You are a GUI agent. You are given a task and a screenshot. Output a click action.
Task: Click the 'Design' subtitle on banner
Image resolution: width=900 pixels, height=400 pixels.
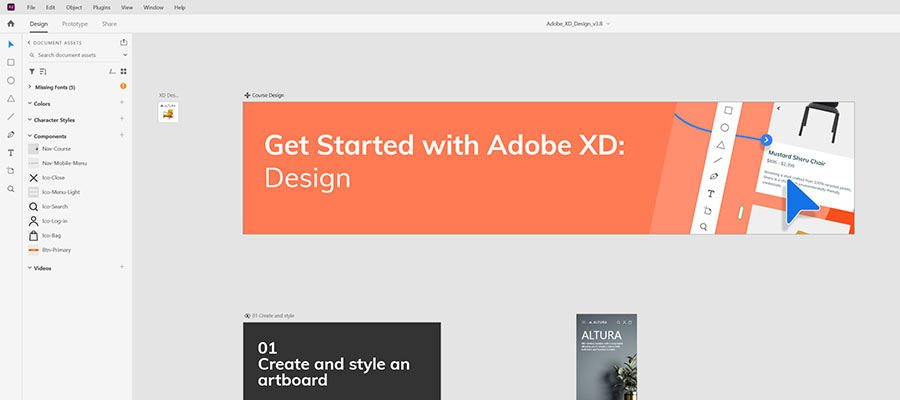pyautogui.click(x=307, y=178)
